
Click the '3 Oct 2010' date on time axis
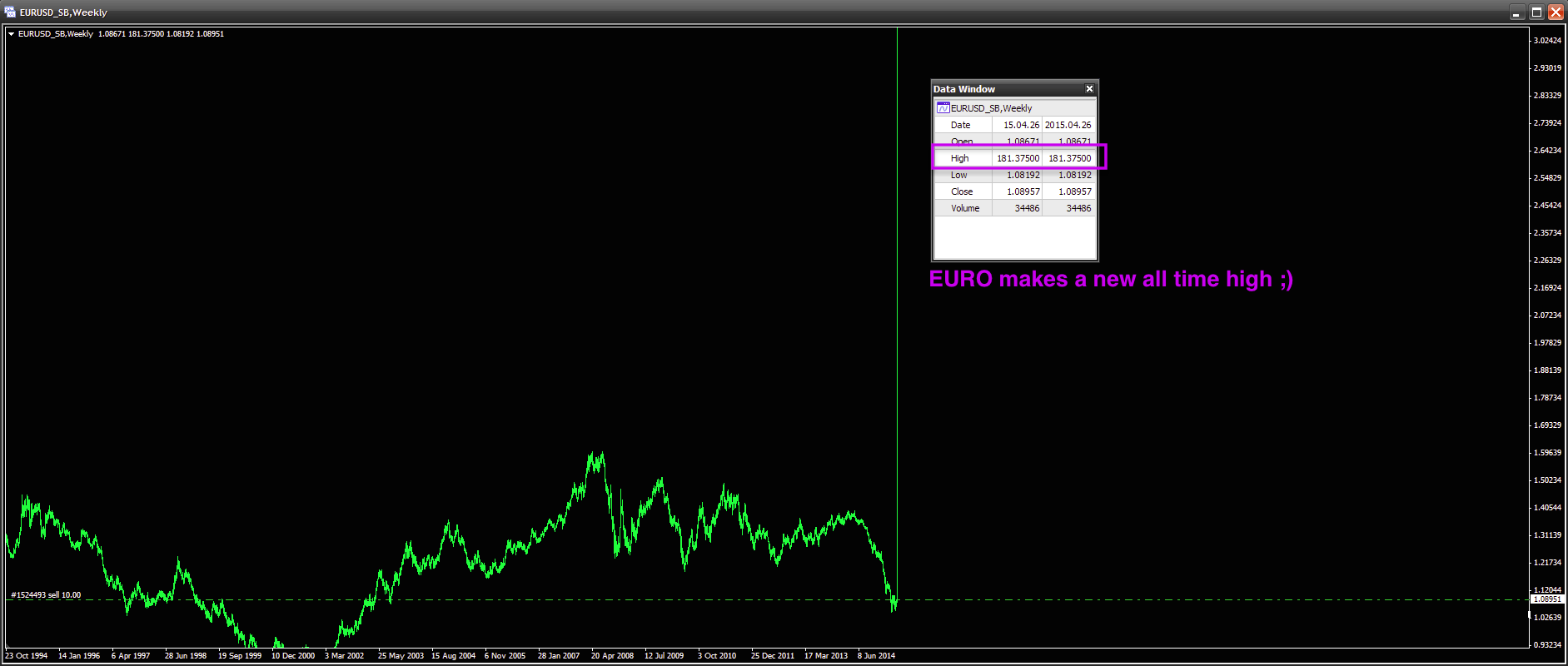717,656
